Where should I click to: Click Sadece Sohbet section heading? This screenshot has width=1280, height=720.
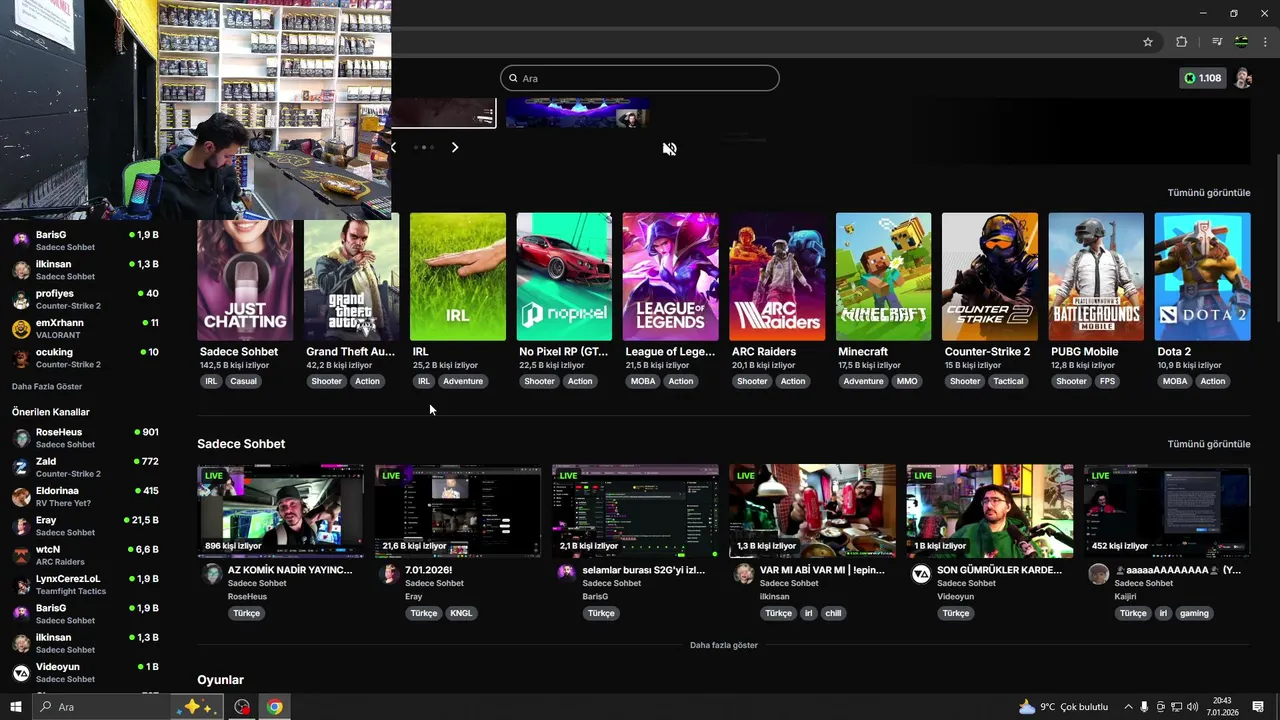[241, 444]
